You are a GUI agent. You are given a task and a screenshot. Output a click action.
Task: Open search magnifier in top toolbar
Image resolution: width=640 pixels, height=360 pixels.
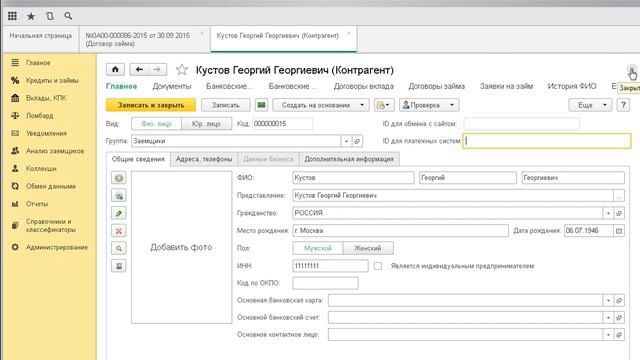68,16
